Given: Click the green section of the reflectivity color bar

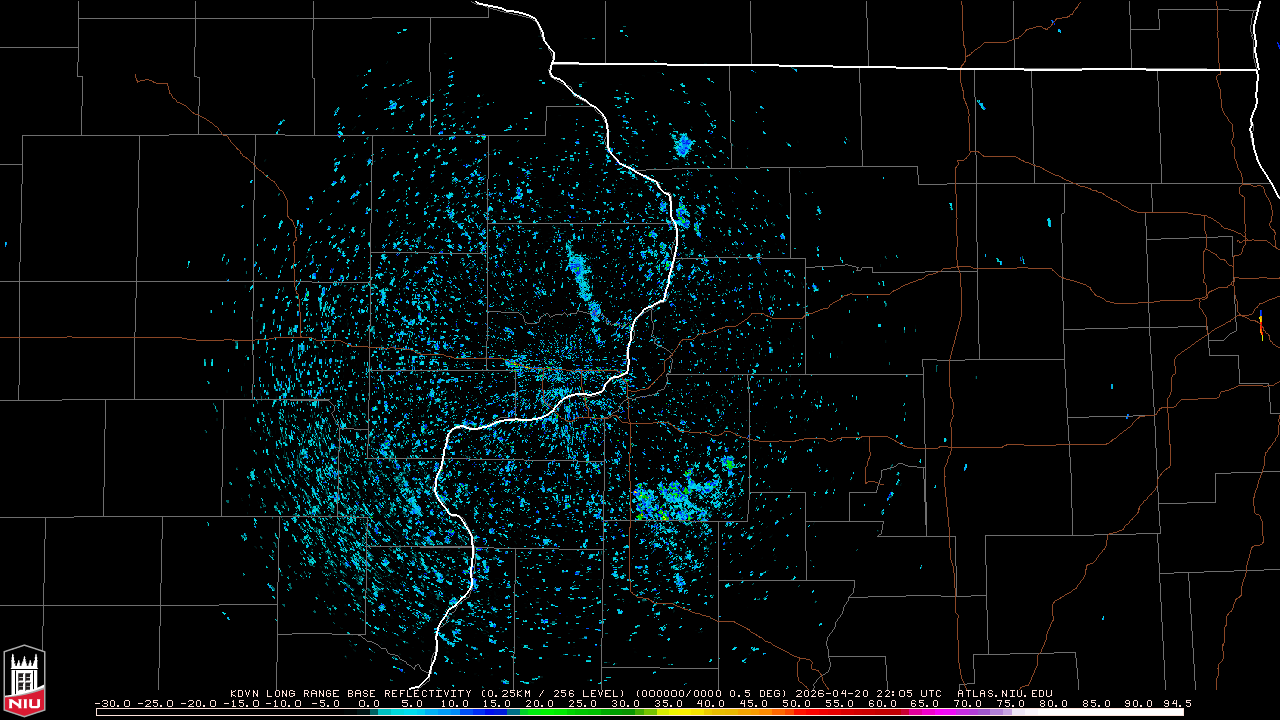Looking at the screenshot, I should click(583, 712).
